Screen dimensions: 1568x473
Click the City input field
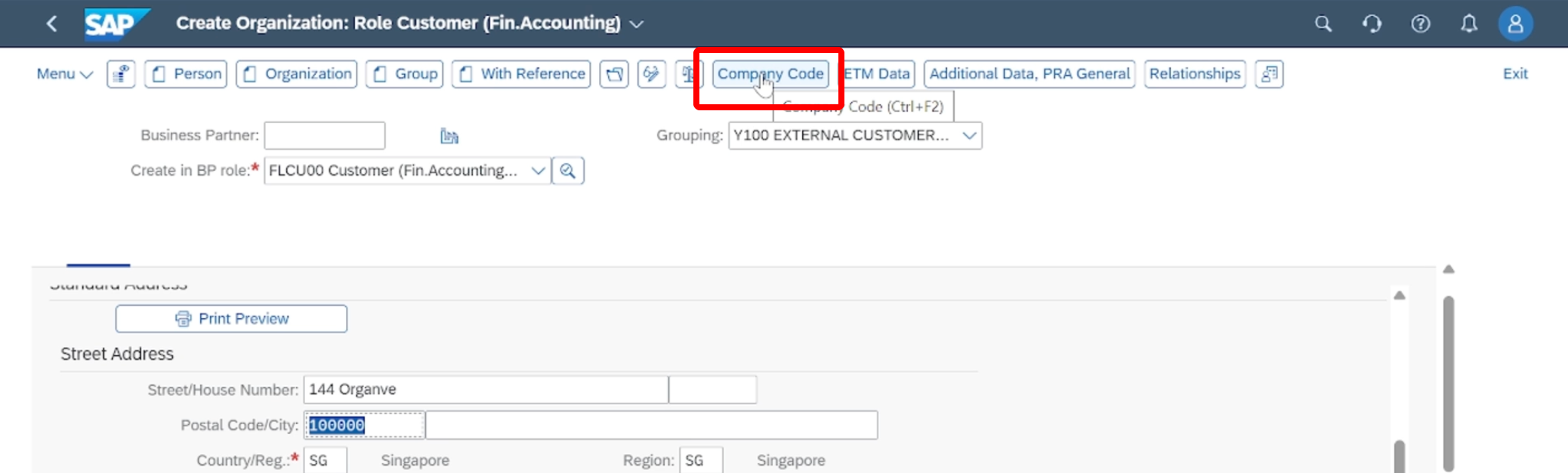tap(651, 425)
